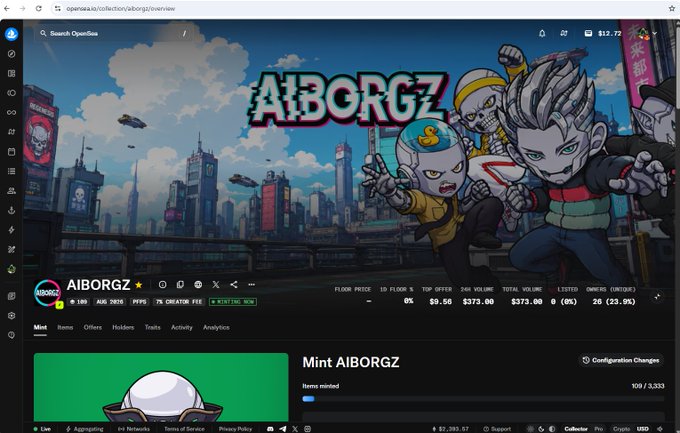The image size is (680, 433).
Task: Select the USD currency toggle
Action: pyautogui.click(x=642, y=429)
